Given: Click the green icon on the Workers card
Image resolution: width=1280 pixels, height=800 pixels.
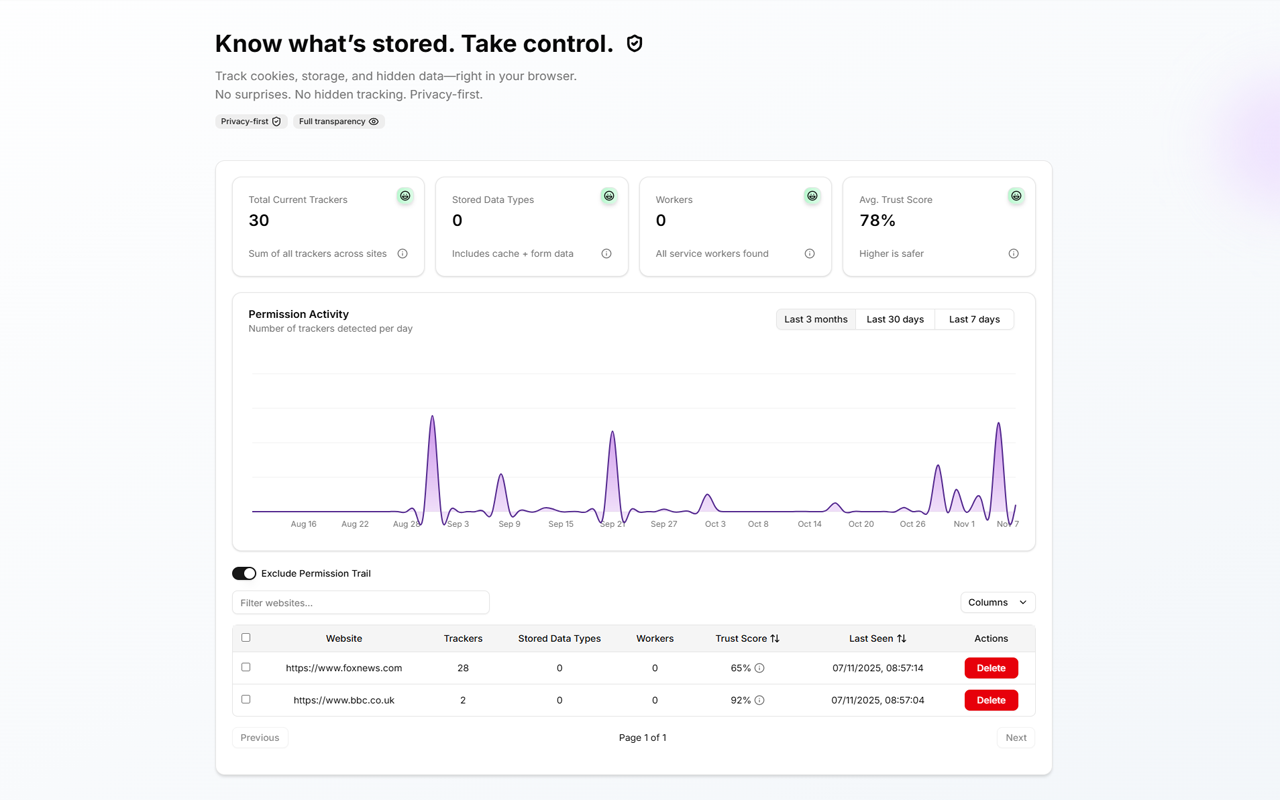Looking at the screenshot, I should click(812, 196).
